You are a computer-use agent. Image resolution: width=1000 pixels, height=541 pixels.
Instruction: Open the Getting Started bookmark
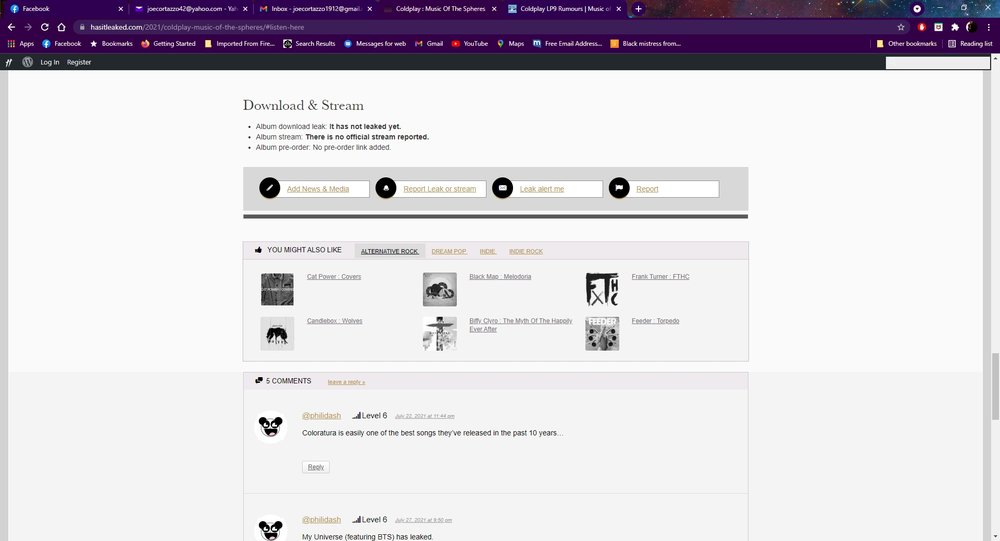pyautogui.click(x=168, y=43)
